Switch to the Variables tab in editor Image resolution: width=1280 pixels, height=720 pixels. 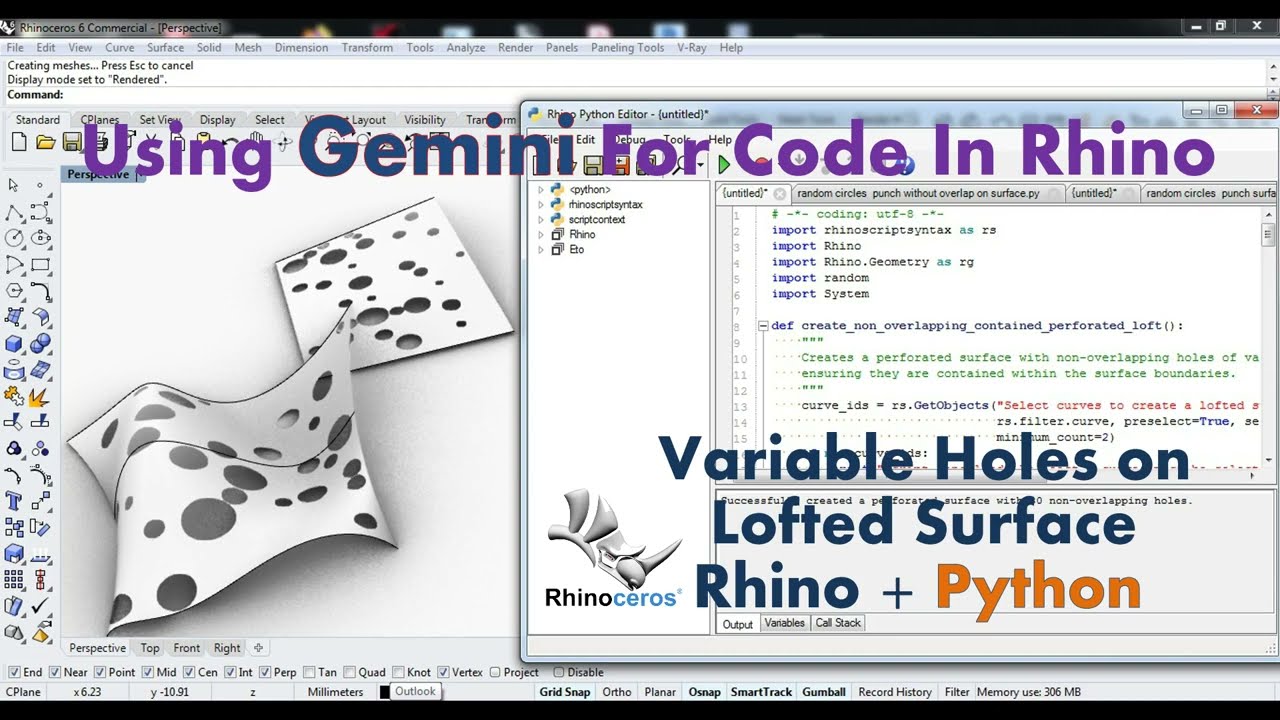click(x=784, y=623)
